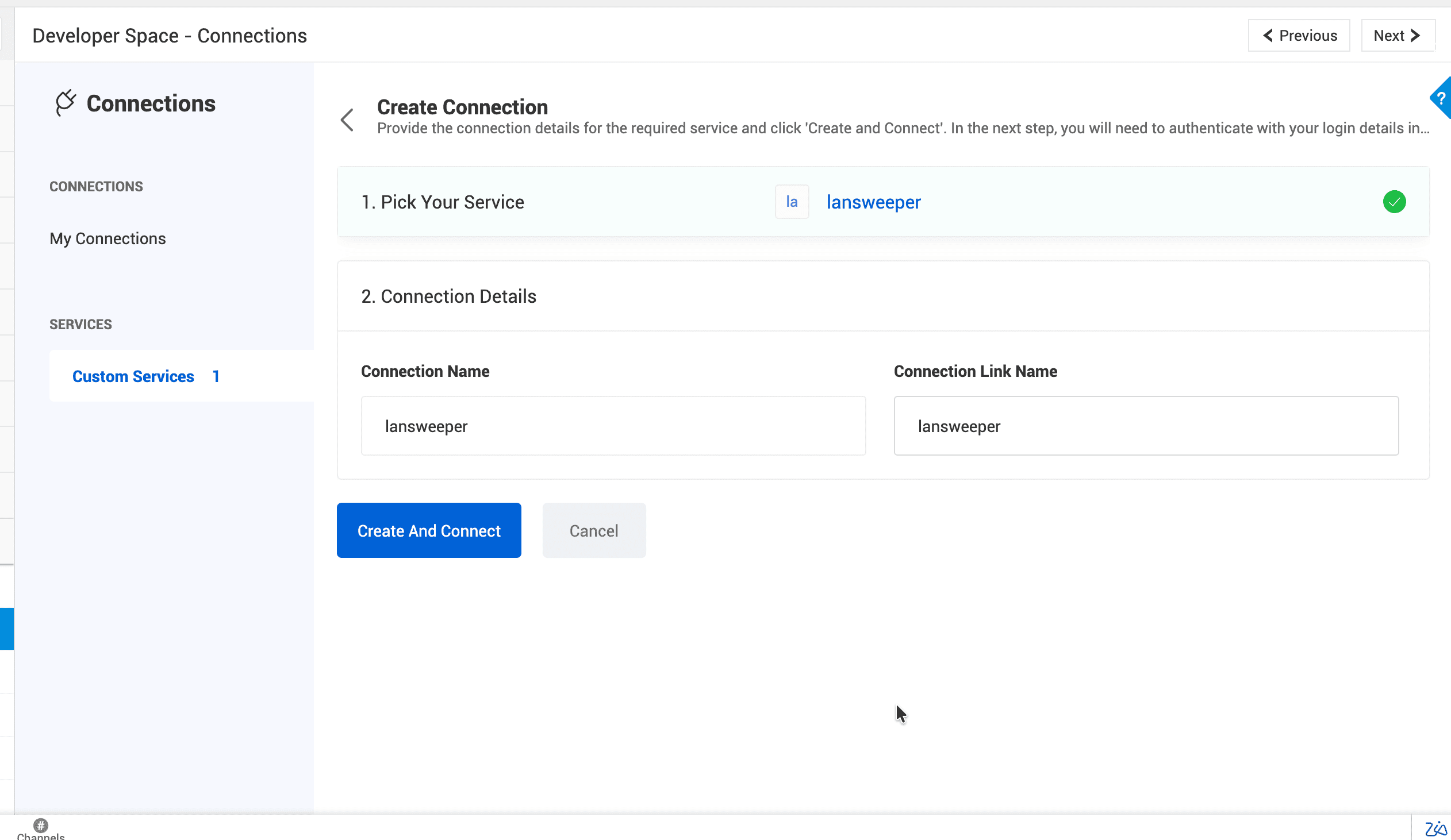Focus the Connection Link Name input field
The image size is (1451, 840).
pos(1145,426)
